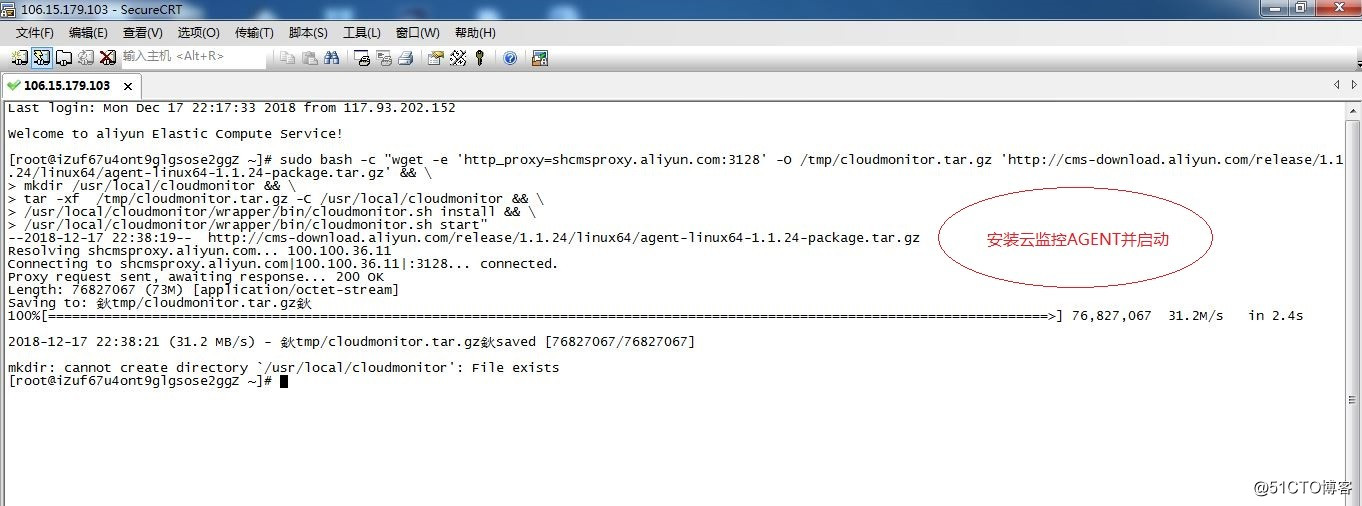Screen dimensions: 1362x506
Task: Open the 帮助(H) menu
Action: pyautogui.click(x=475, y=33)
